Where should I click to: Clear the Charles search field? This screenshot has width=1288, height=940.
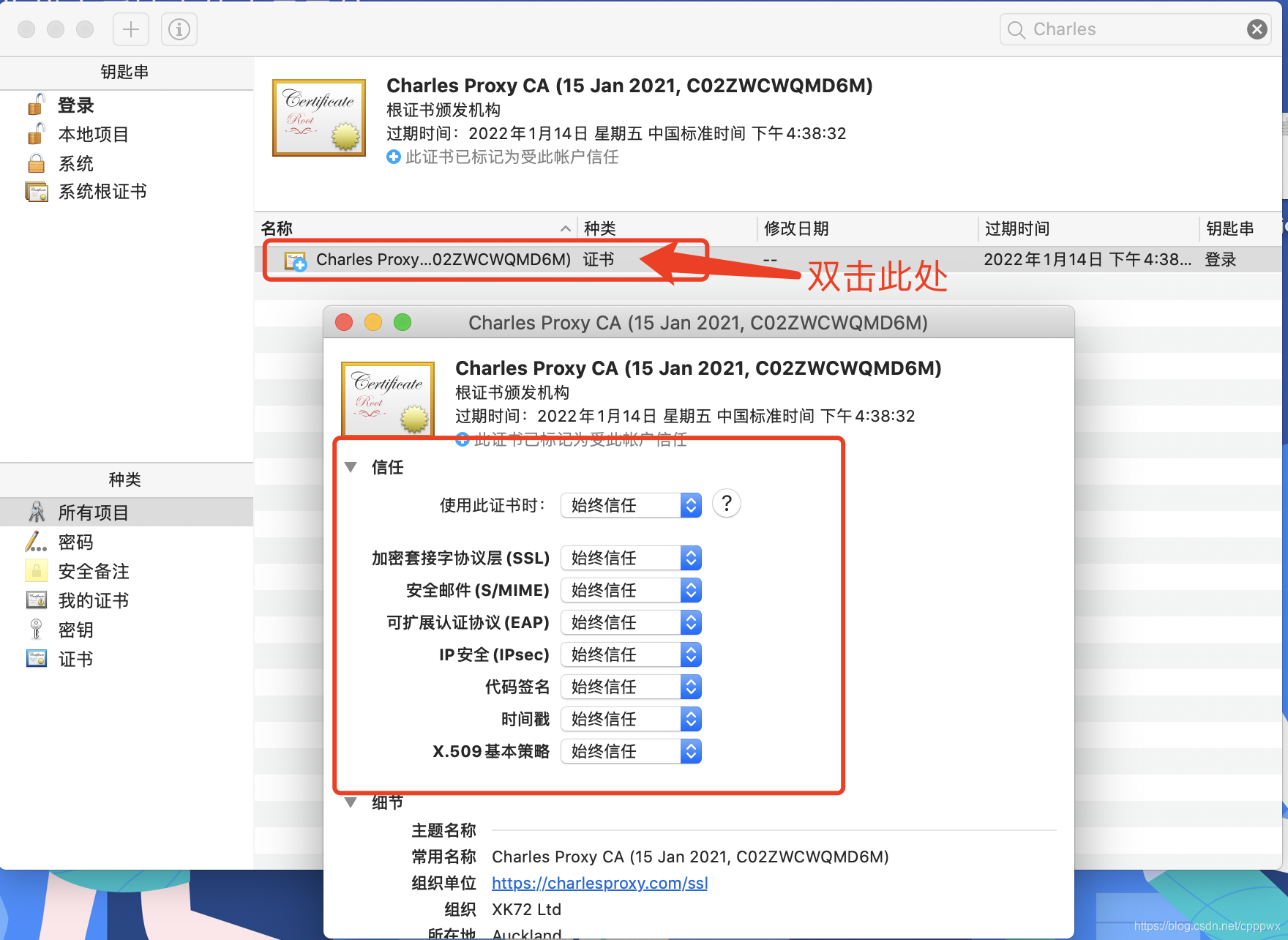[1257, 29]
